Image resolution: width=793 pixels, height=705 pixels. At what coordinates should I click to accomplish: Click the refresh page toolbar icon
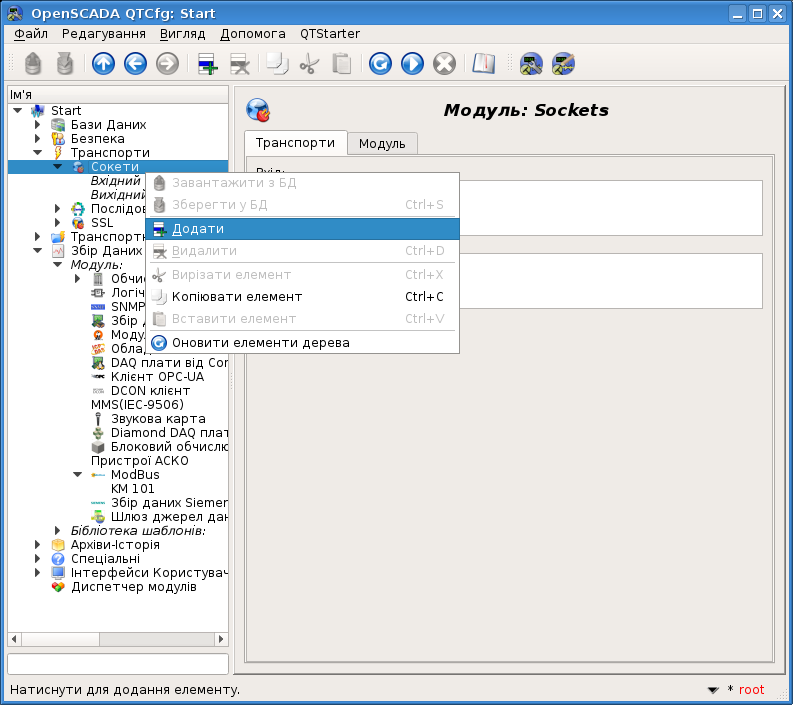(380, 64)
